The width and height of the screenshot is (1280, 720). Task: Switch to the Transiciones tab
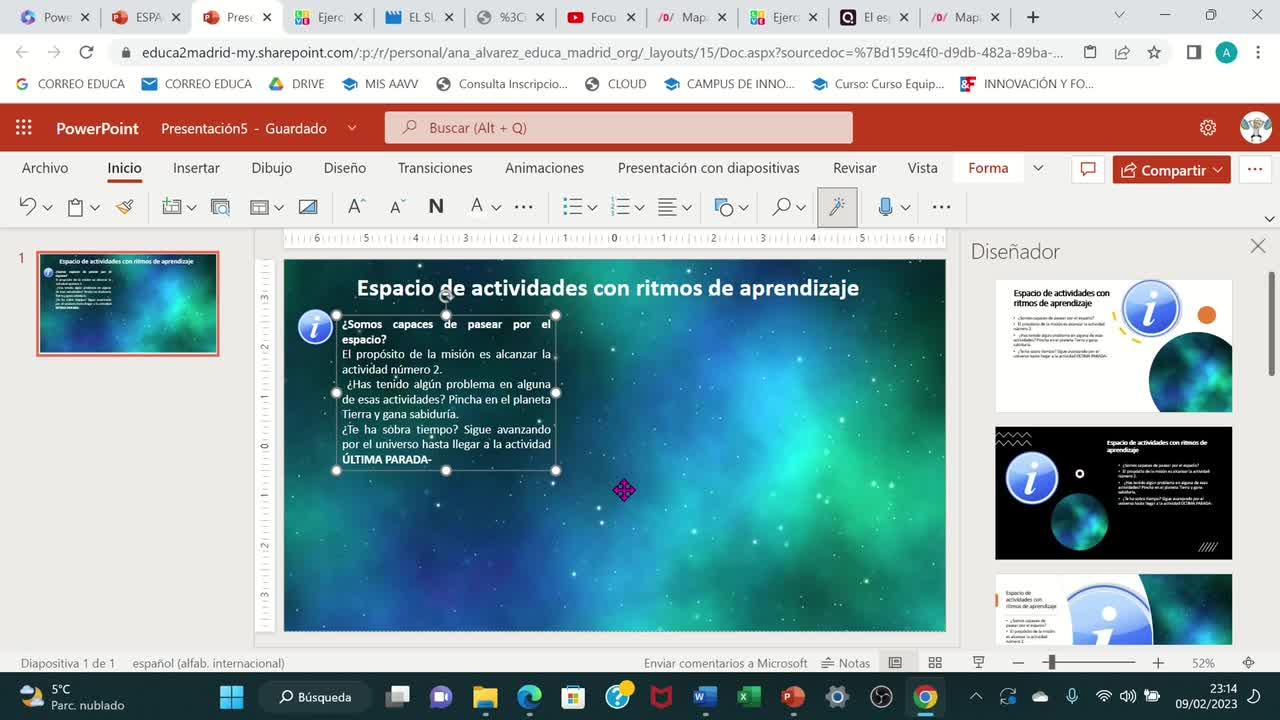(435, 168)
